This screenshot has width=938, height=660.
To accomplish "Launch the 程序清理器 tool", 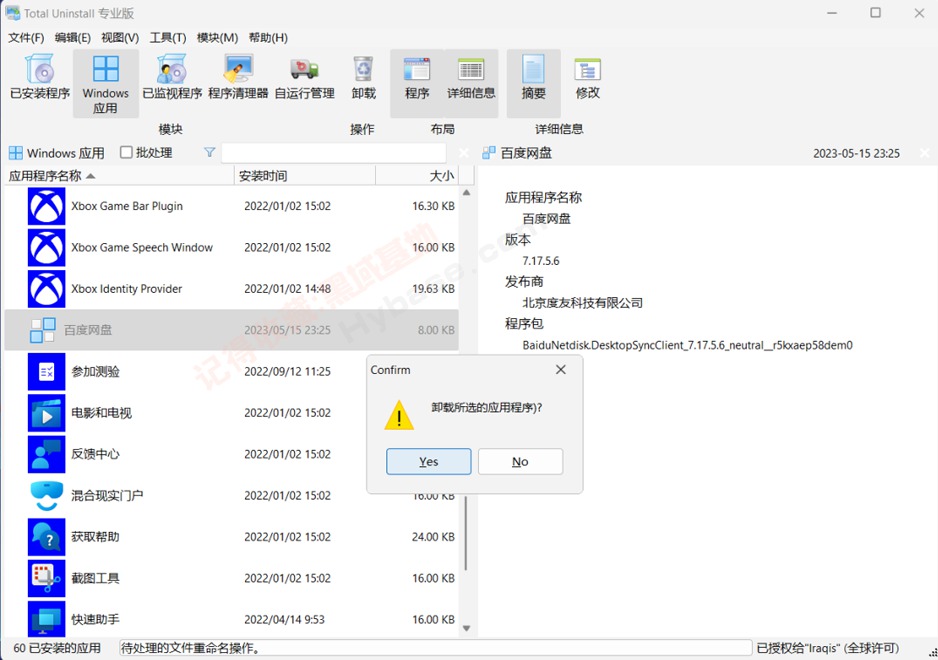I will pos(238,77).
